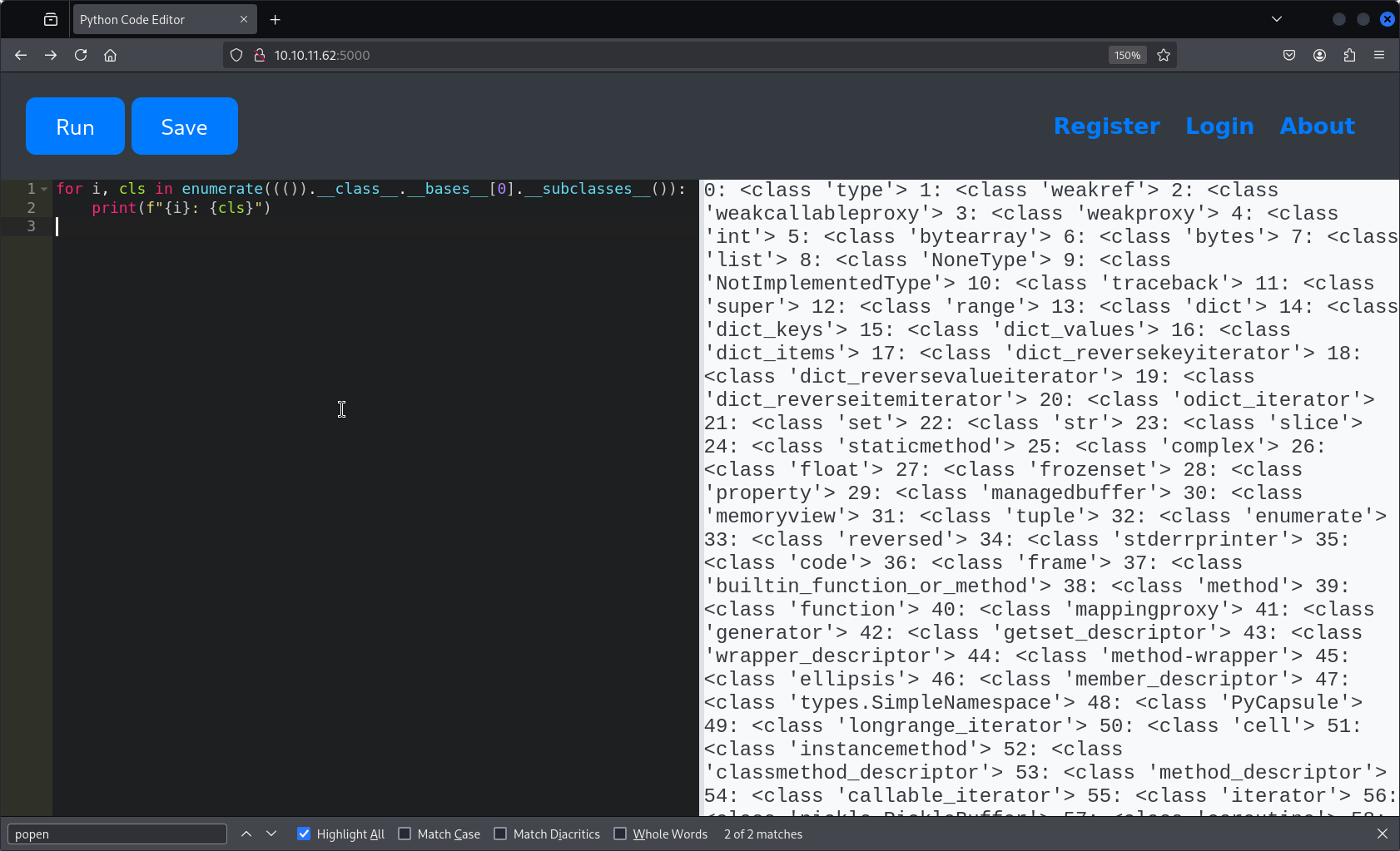This screenshot has width=1400, height=851.
Task: Click the find bar search field
Action: (117, 834)
